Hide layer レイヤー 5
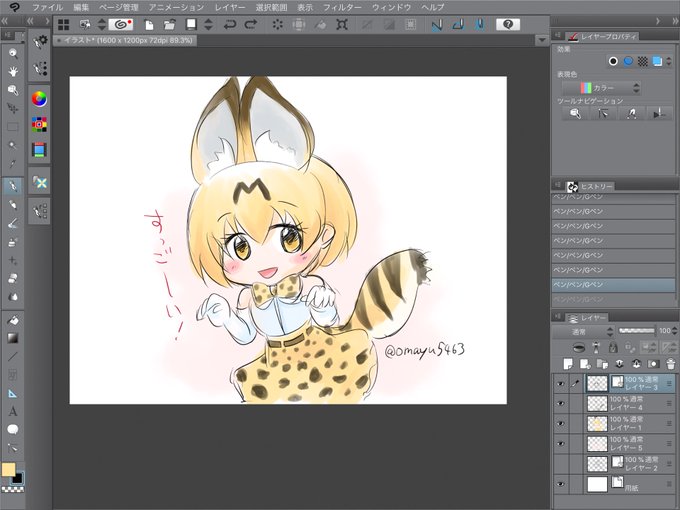Viewport: 680px width, 510px height. tap(561, 444)
